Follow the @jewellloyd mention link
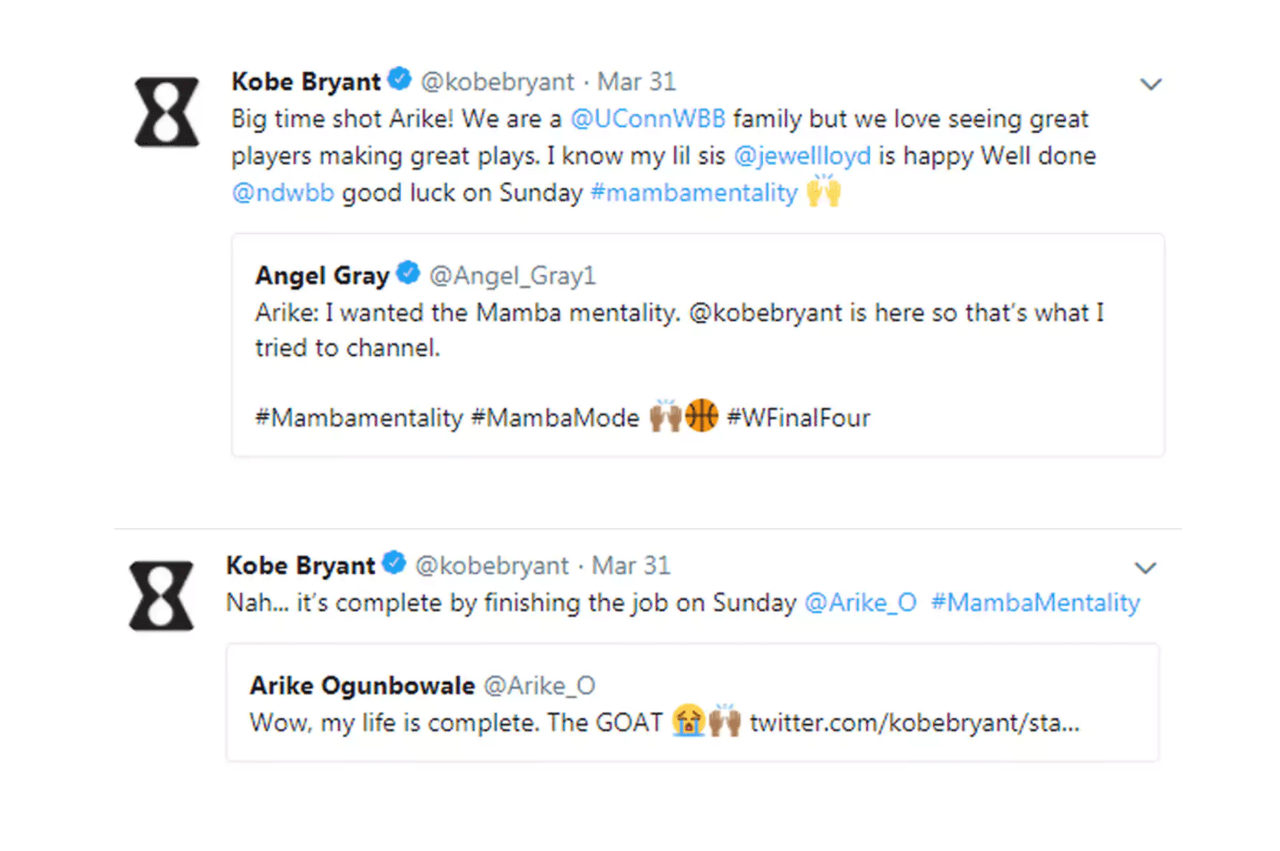This screenshot has width=1280, height=851. click(x=803, y=156)
